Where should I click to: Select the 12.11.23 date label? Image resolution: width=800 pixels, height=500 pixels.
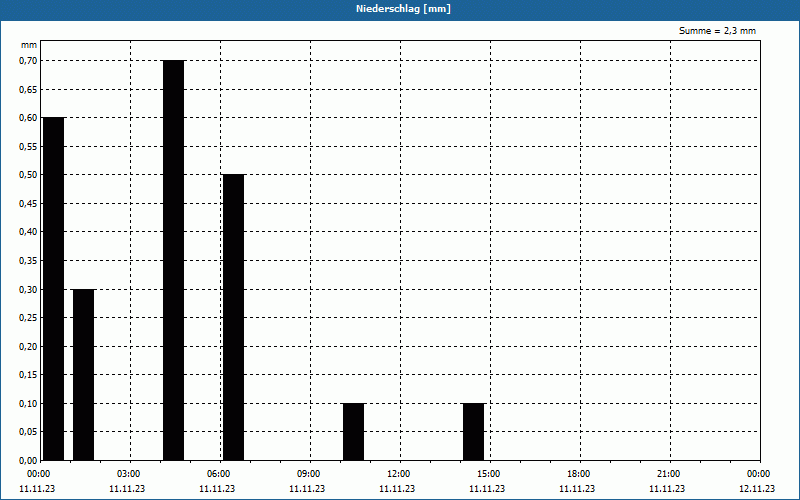[x=757, y=489]
